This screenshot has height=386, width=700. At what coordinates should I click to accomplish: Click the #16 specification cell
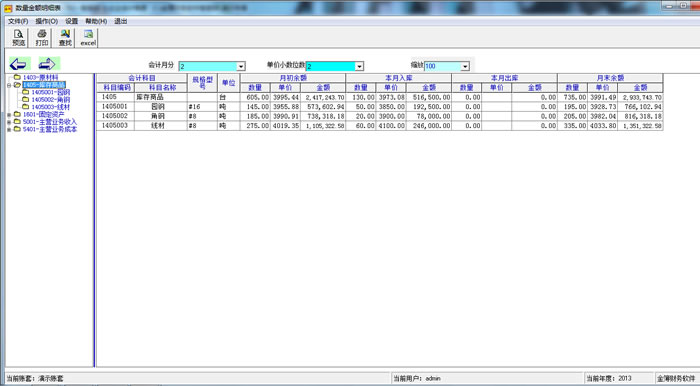(x=202, y=107)
